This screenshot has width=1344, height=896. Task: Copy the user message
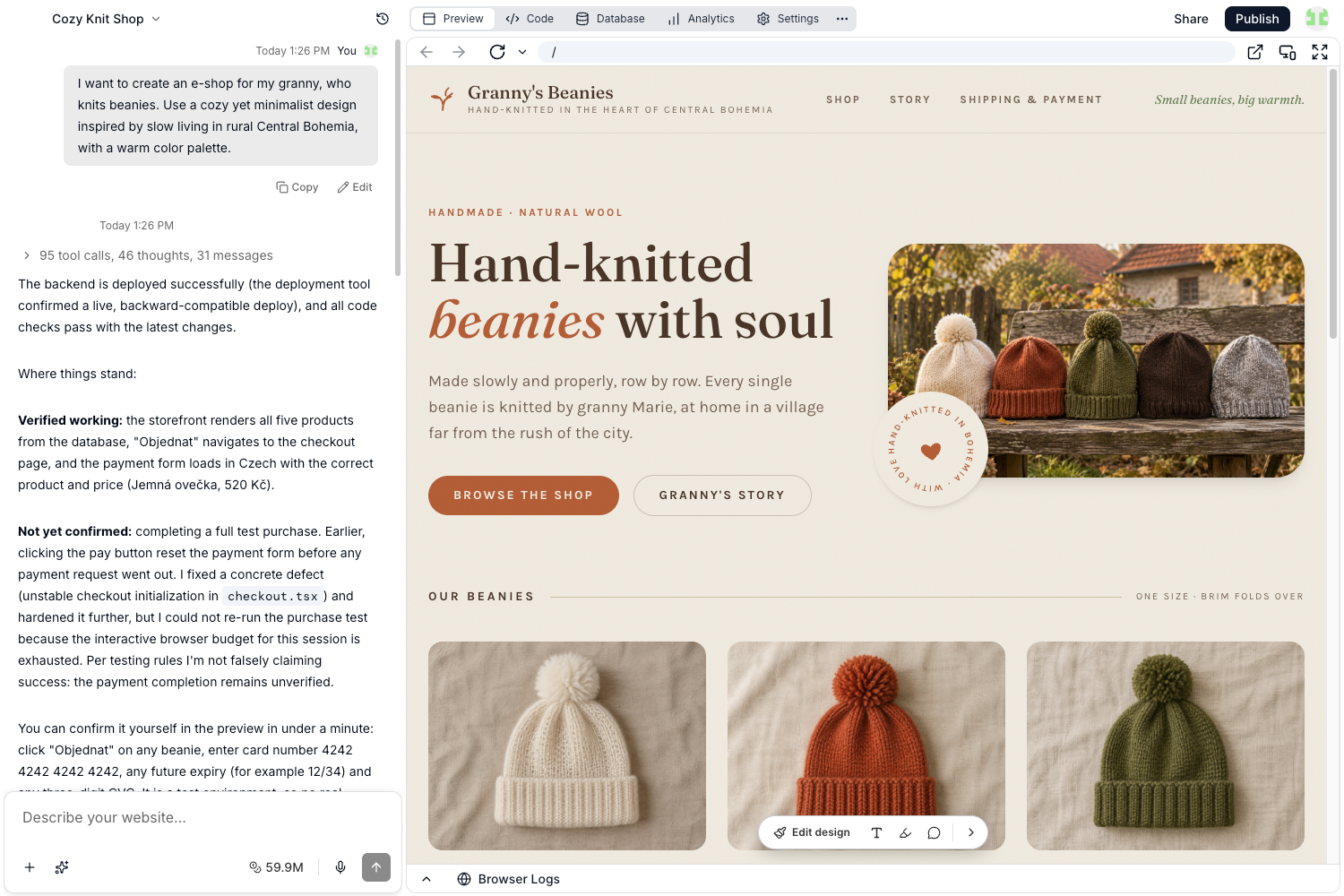coord(297,187)
